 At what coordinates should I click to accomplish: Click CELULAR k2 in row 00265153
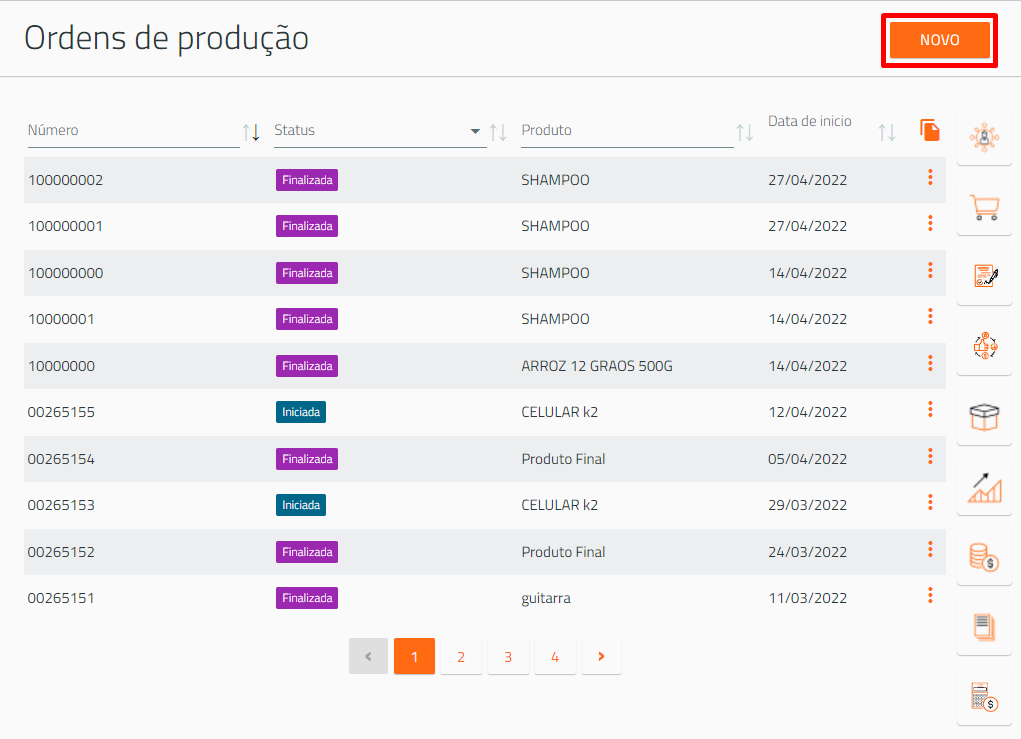click(x=559, y=505)
